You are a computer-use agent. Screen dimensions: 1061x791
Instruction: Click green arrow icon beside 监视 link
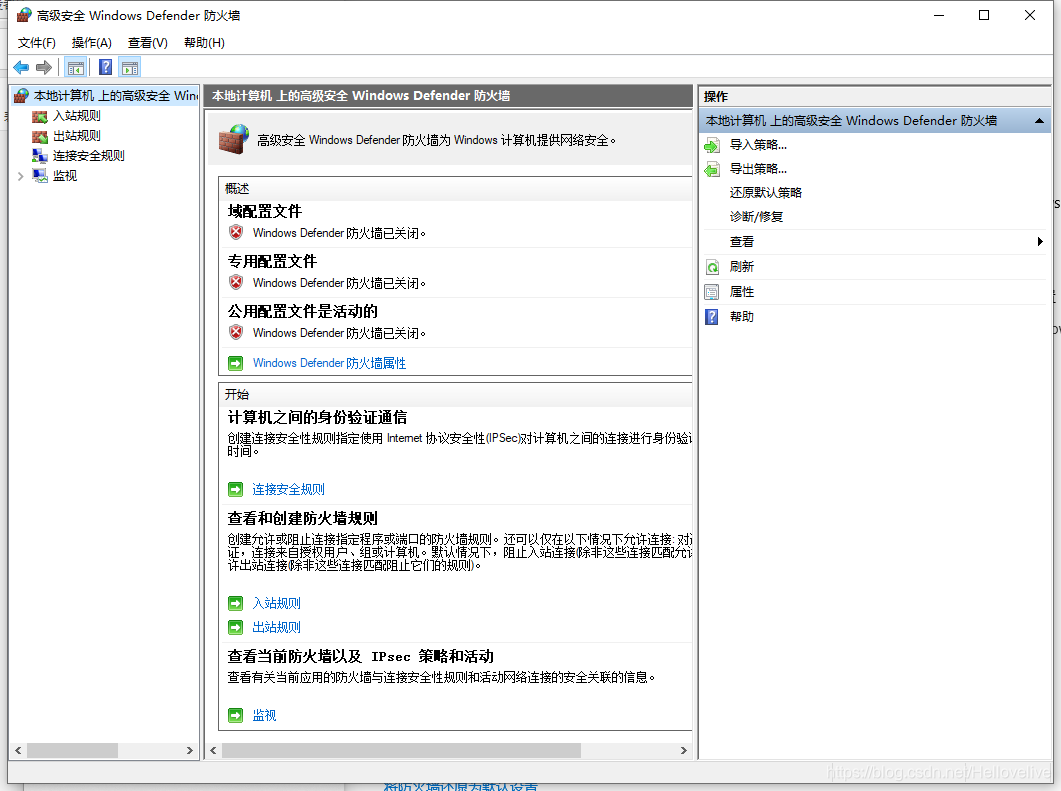point(235,715)
